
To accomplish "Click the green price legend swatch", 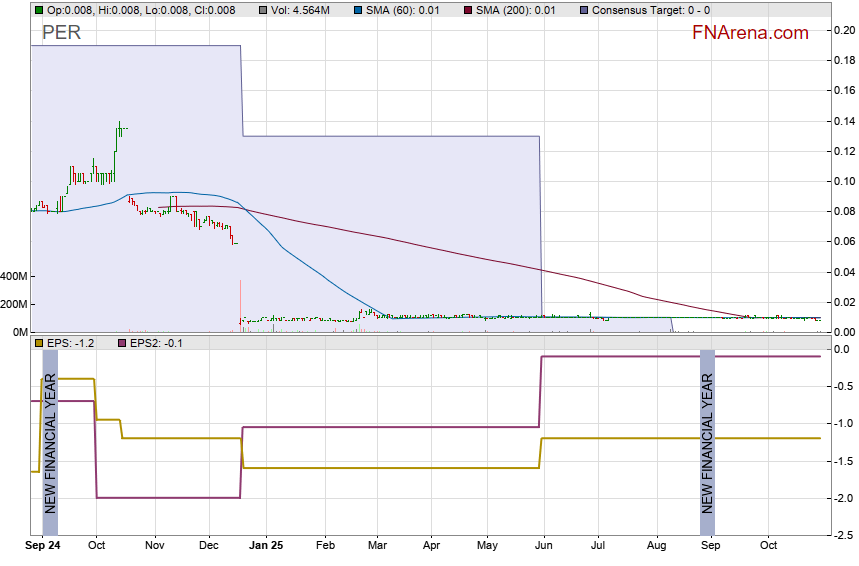I will (x=39, y=10).
